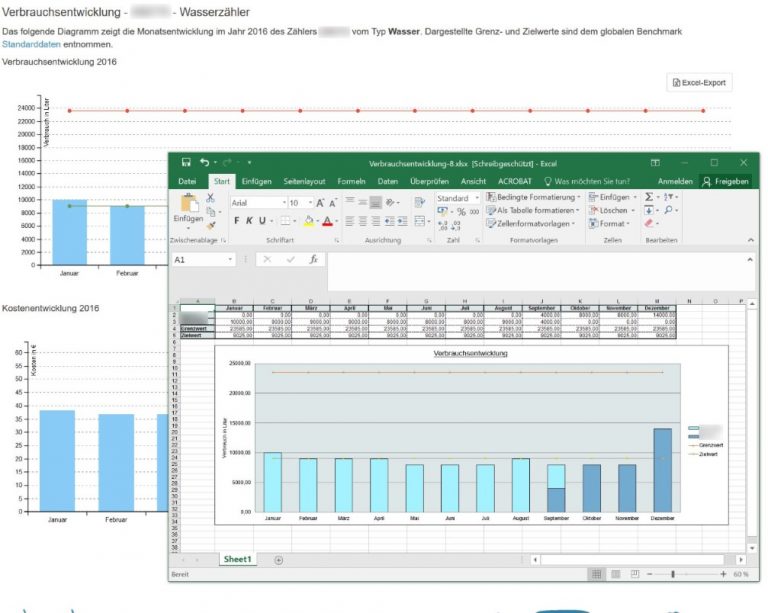Viewport: 768px width, 613px height.
Task: Follow the Standarddaten link
Action: (31, 44)
